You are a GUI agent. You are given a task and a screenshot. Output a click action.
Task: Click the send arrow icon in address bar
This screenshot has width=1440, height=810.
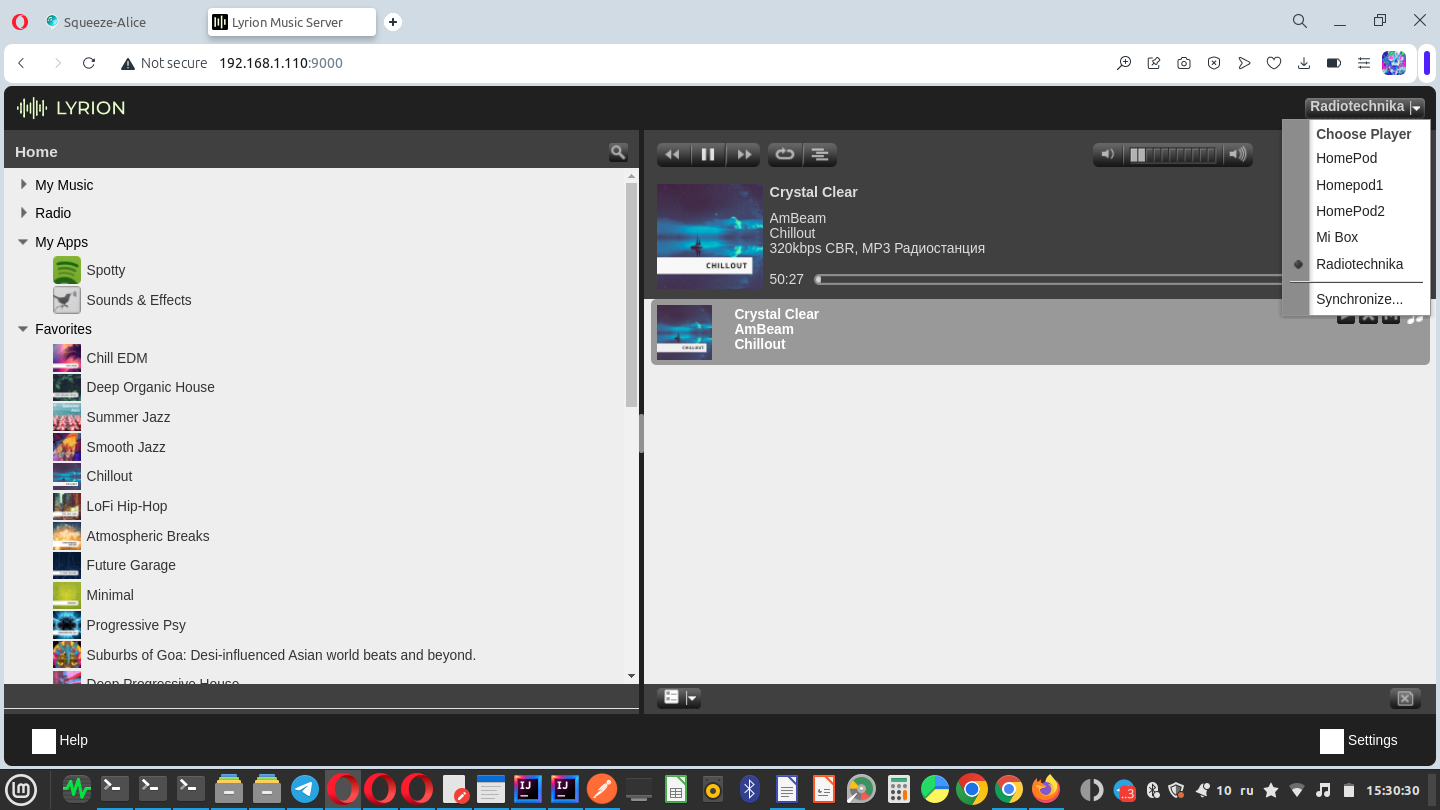1244,63
